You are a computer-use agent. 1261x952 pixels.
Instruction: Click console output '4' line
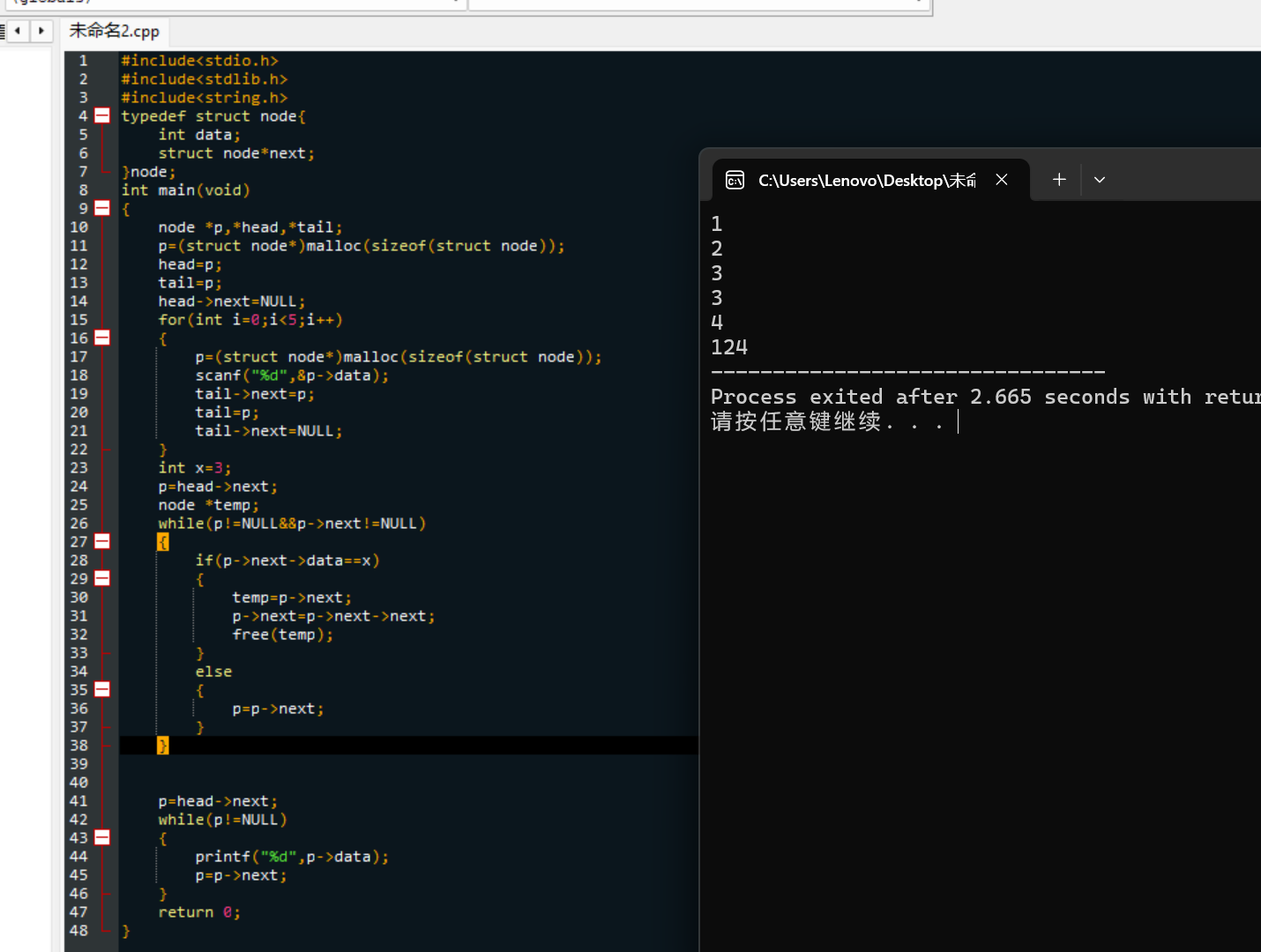pyautogui.click(x=717, y=323)
